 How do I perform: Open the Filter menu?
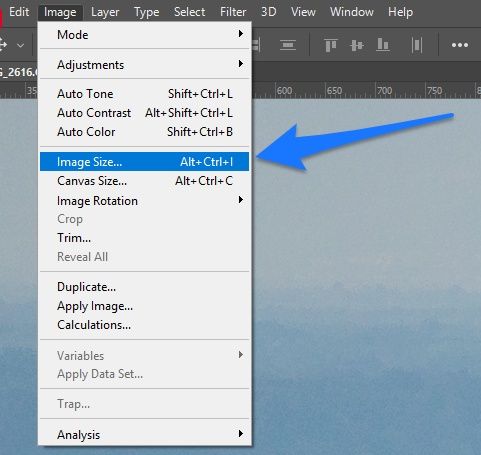233,12
